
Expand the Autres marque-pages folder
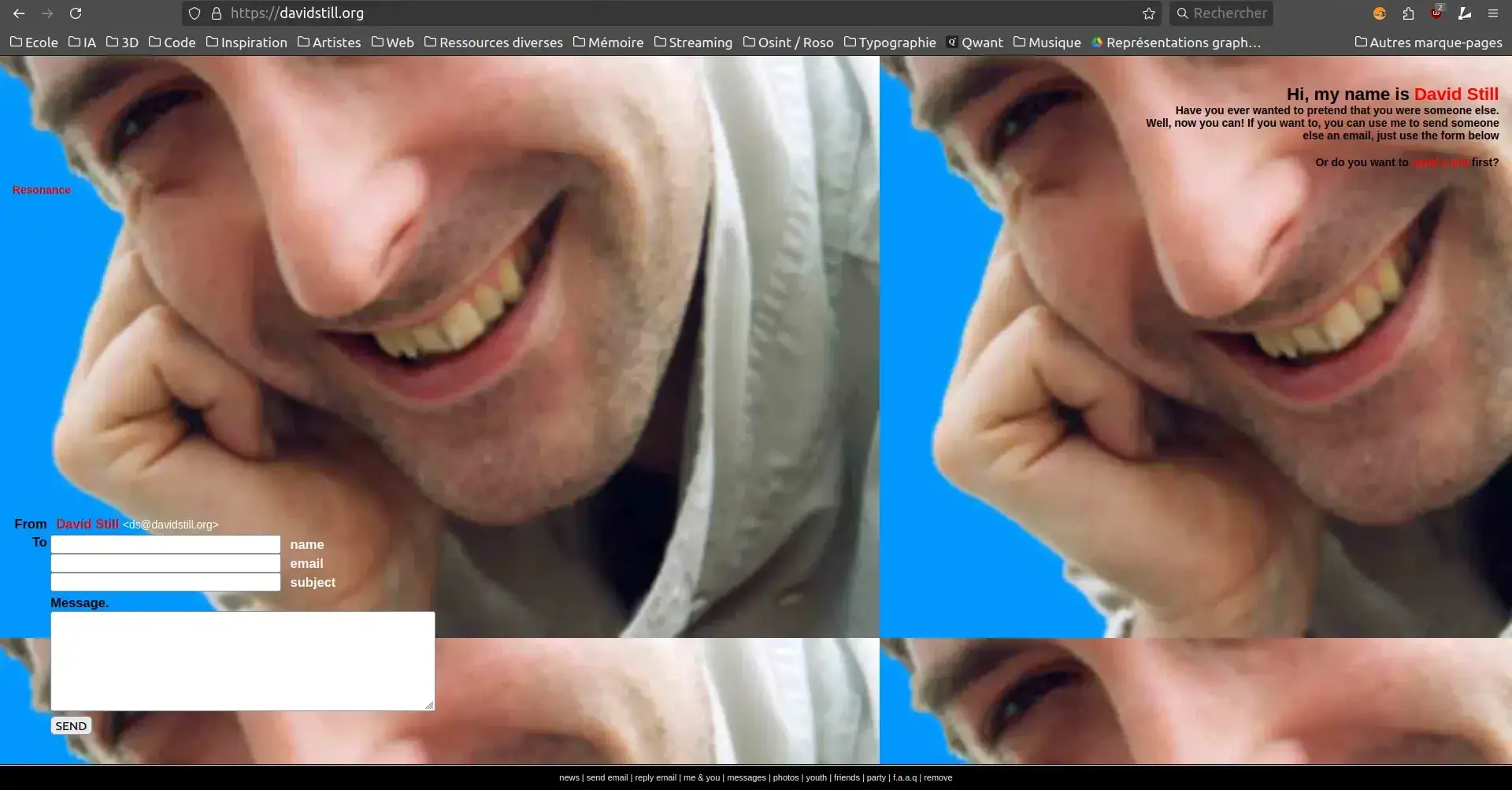1428,43
